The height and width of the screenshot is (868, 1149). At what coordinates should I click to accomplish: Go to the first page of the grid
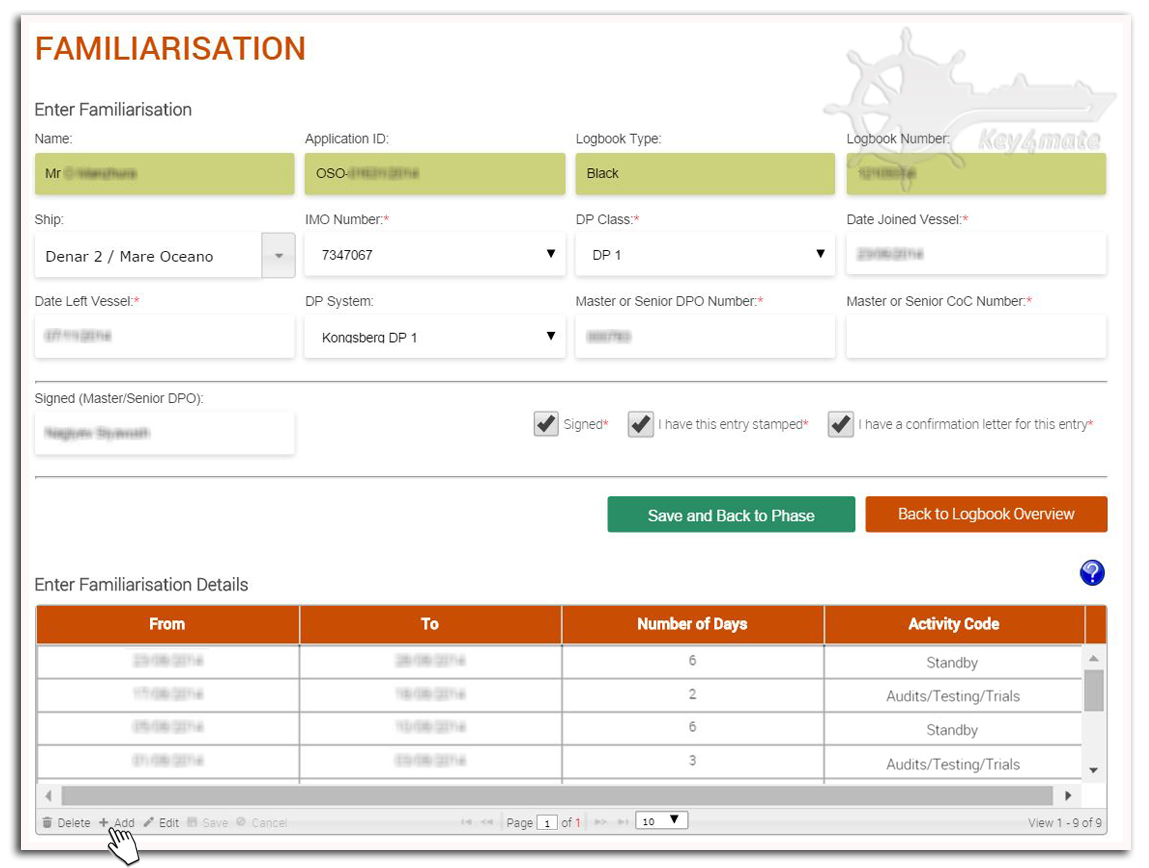466,822
